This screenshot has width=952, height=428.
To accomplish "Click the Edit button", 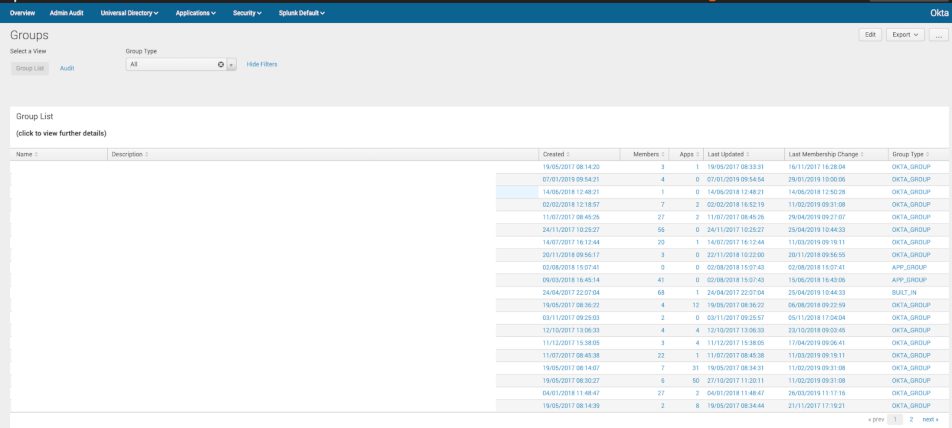I will pos(870,34).
